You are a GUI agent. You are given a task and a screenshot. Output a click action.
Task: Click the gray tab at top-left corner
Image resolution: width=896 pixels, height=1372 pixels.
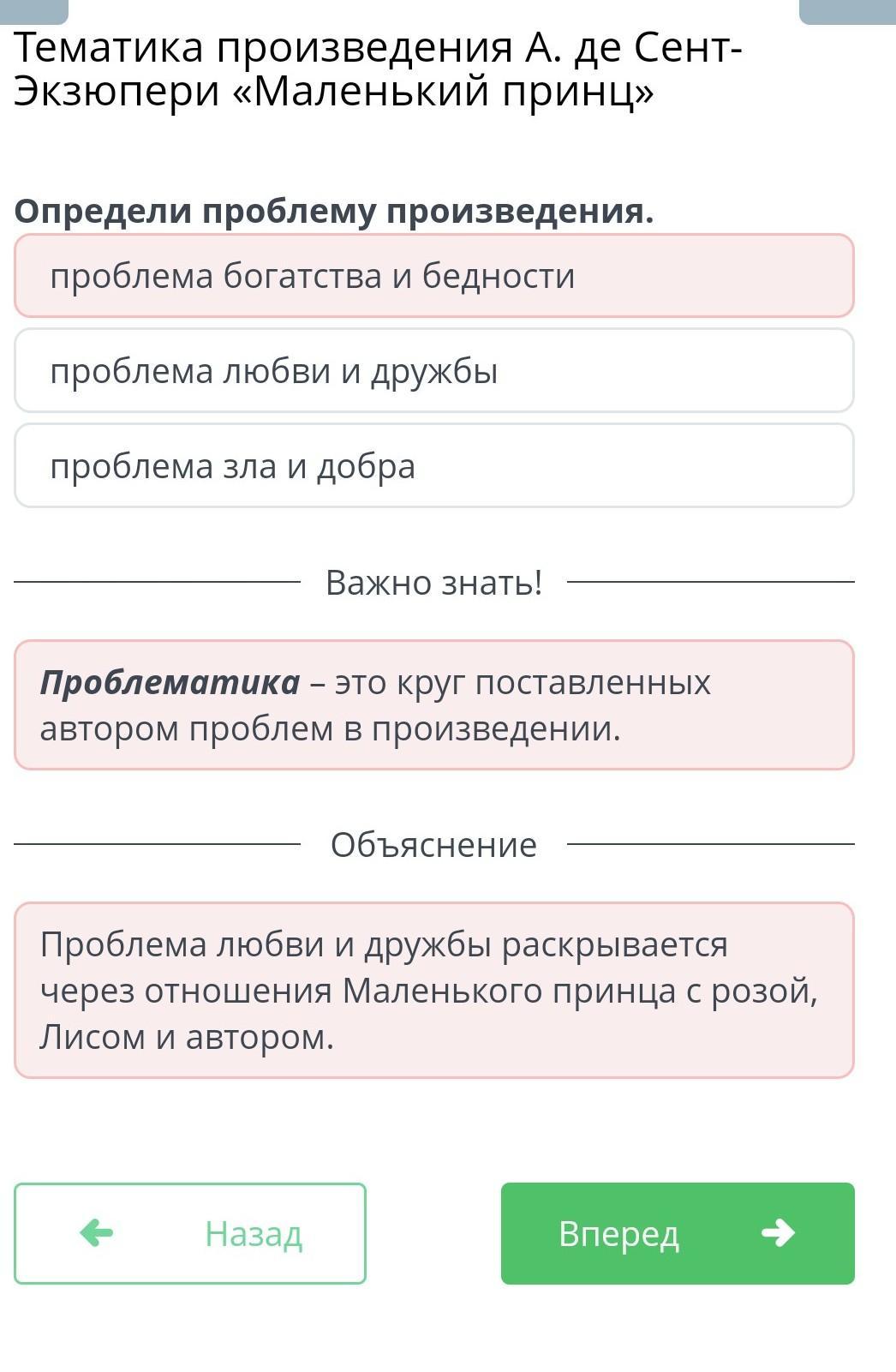click(34, 10)
